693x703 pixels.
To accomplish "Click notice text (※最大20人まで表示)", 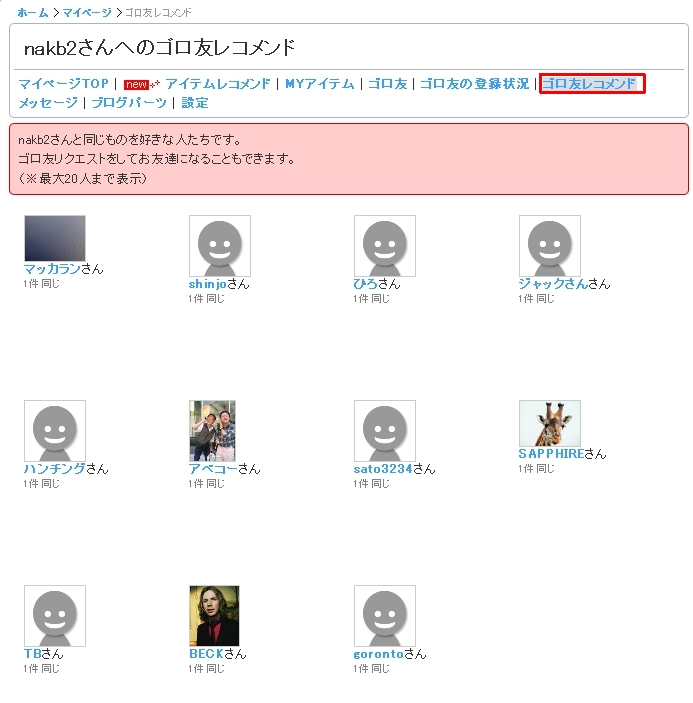I will (83, 179).
